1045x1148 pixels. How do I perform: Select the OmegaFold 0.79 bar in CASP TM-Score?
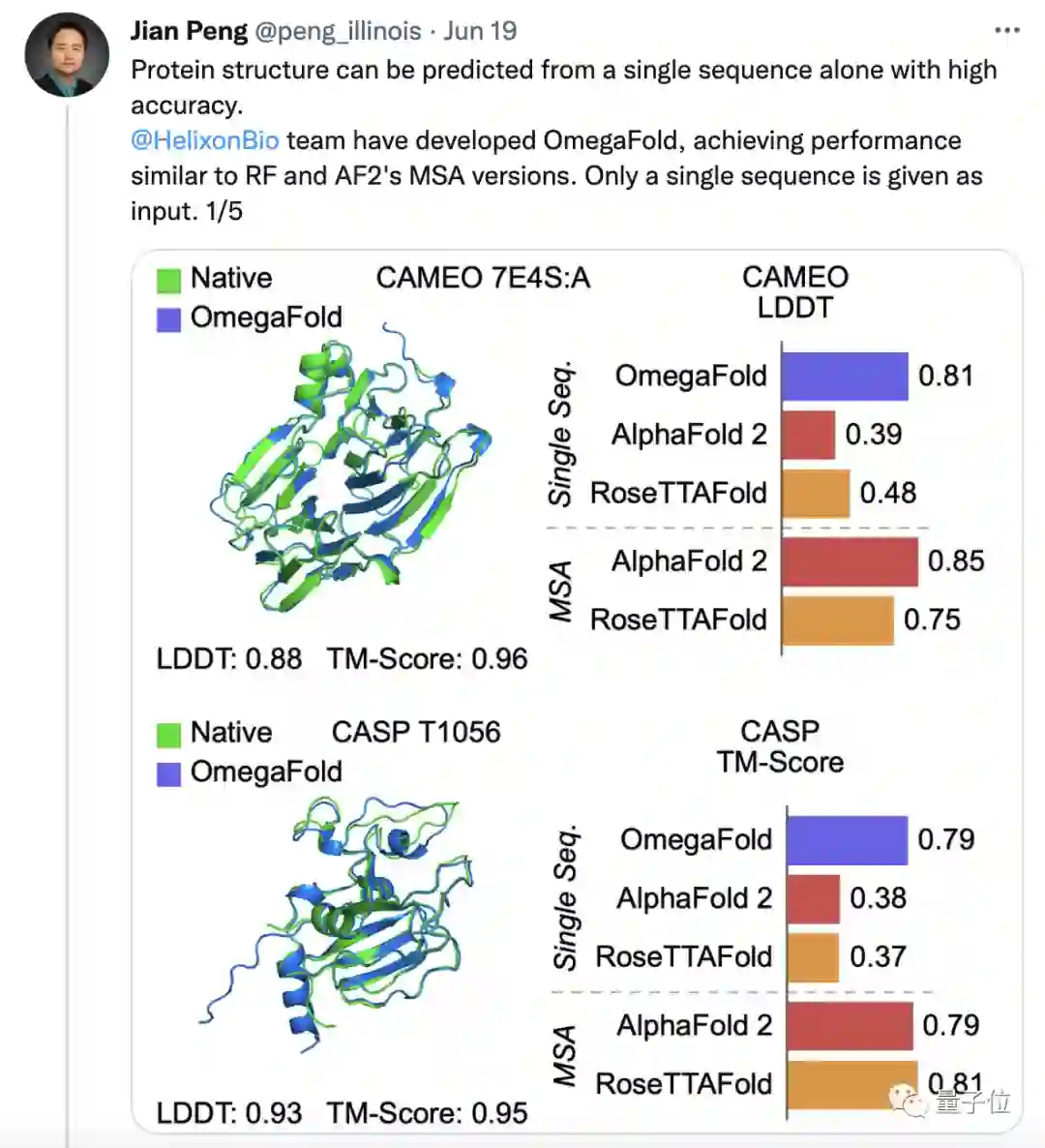click(x=847, y=840)
